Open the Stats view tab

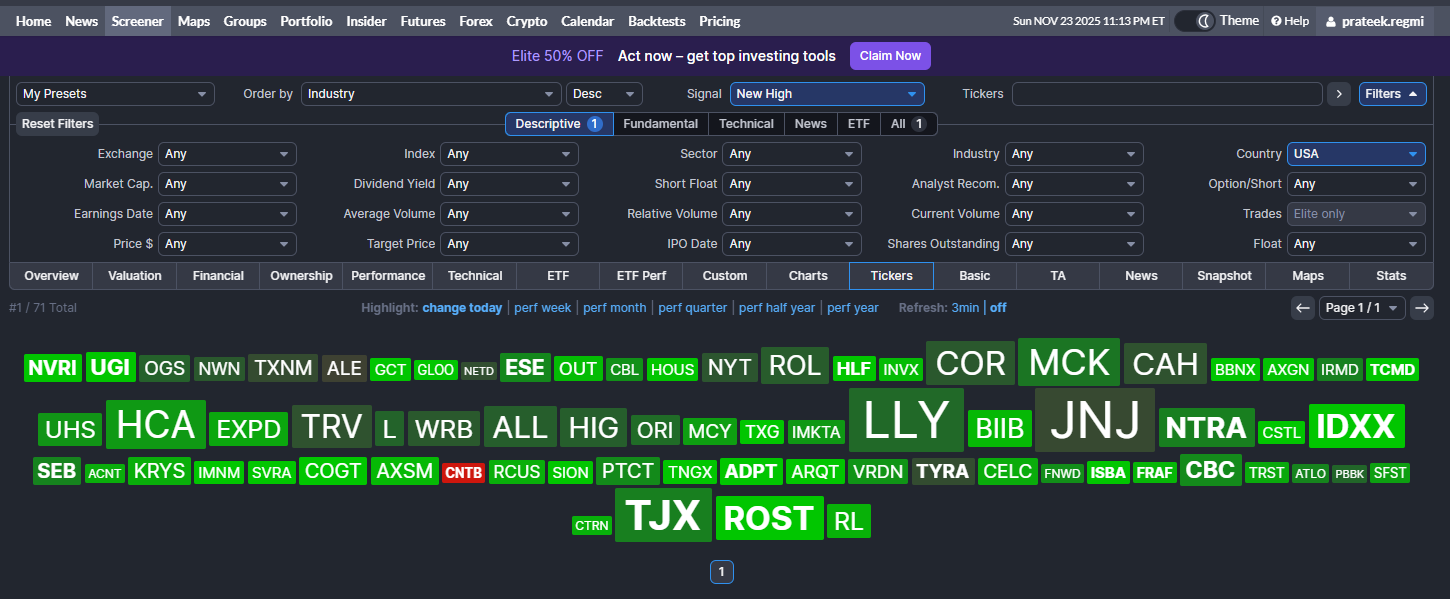(x=1391, y=276)
